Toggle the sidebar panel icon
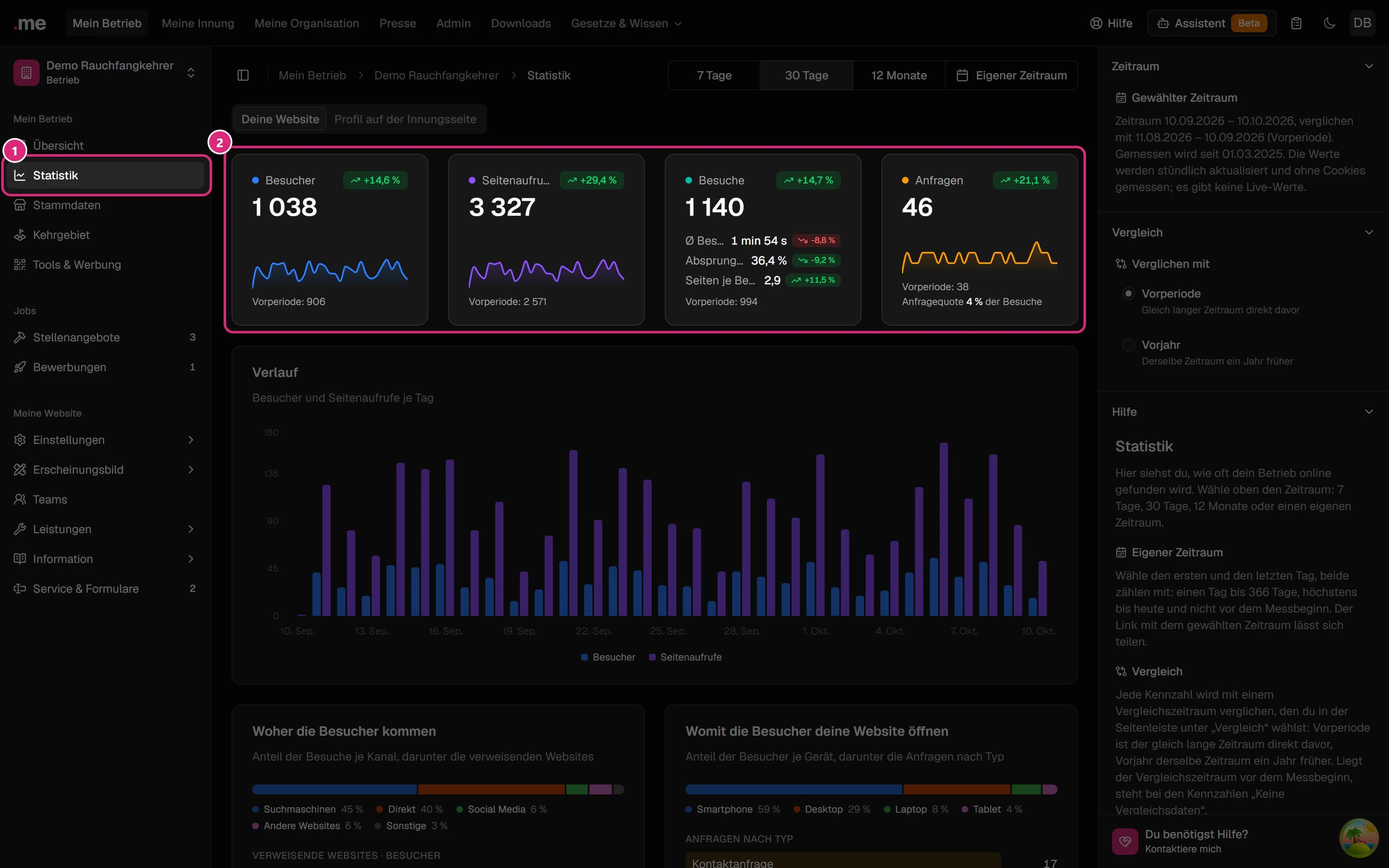1389x868 pixels. click(x=243, y=75)
